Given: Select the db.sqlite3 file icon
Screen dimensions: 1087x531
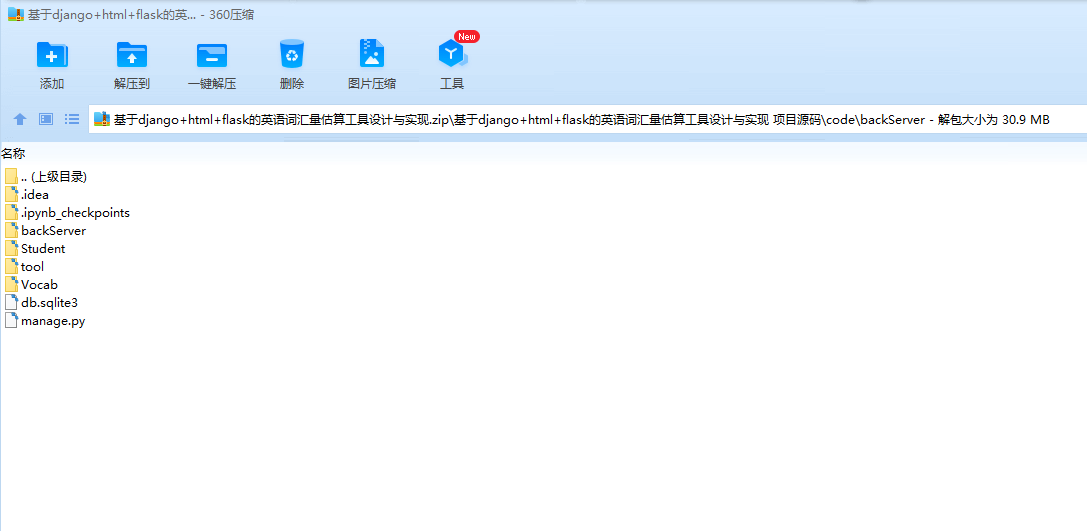Looking at the screenshot, I should point(11,302).
